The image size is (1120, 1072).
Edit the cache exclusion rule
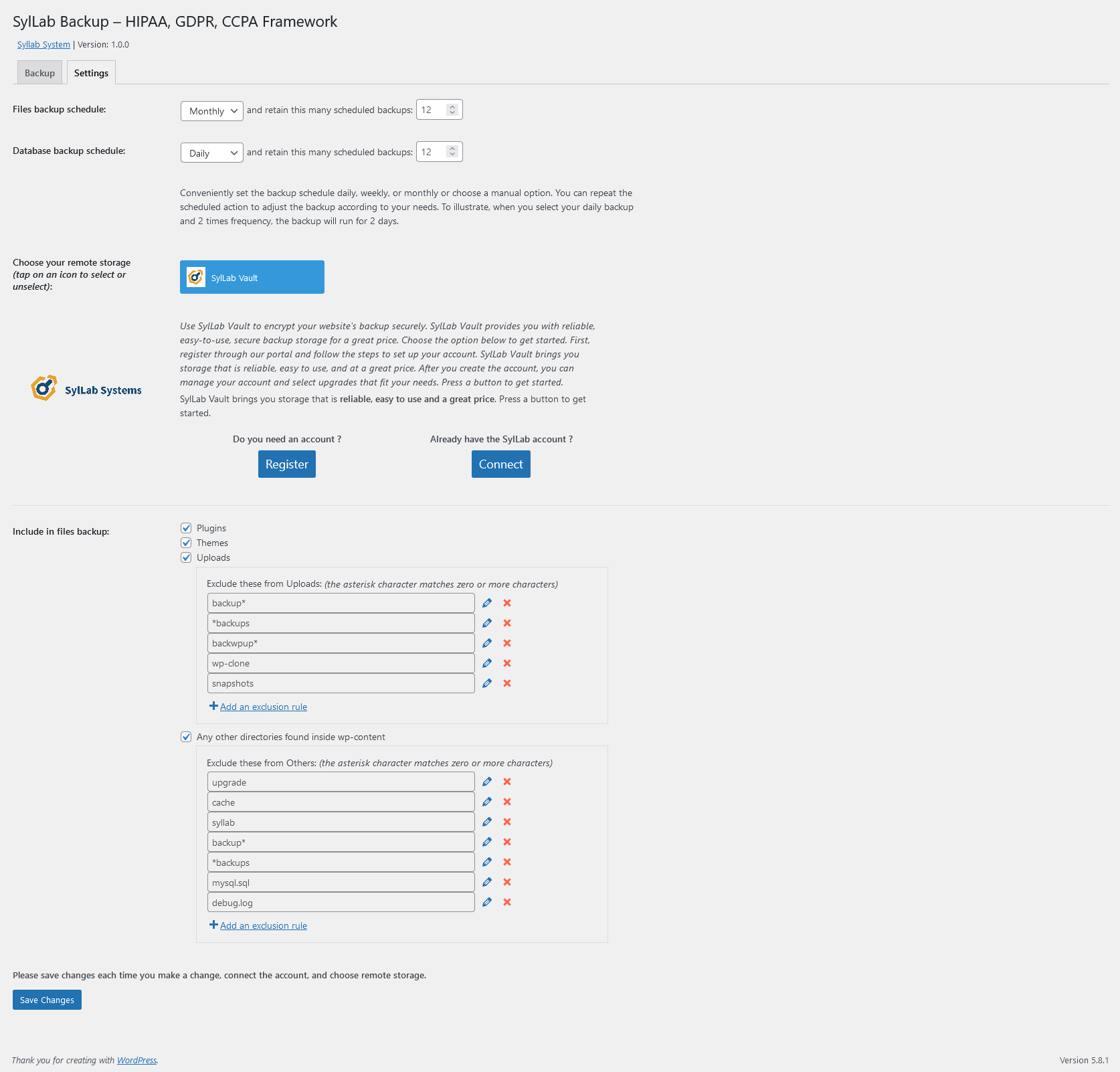click(487, 802)
